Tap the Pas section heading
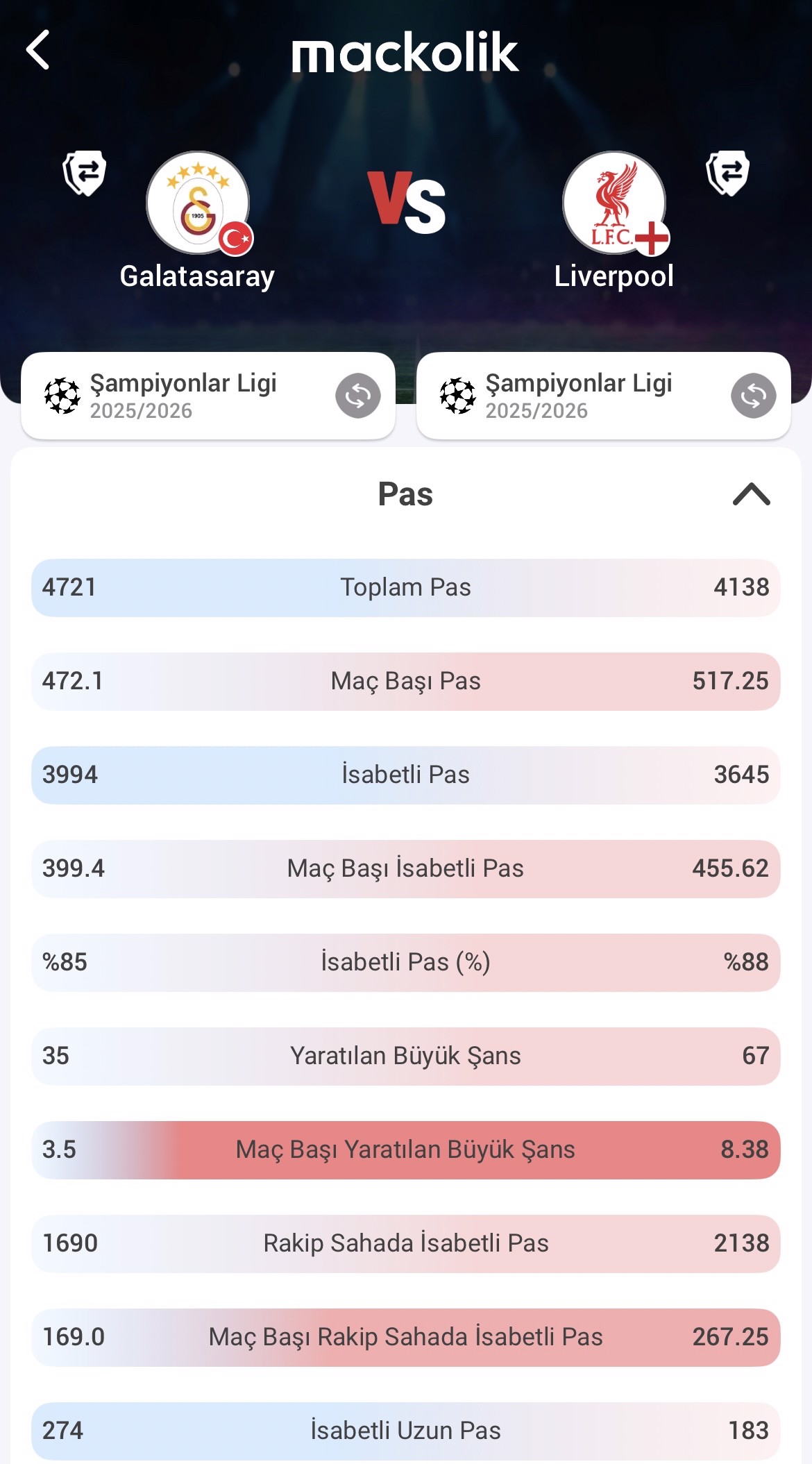 pyautogui.click(x=405, y=494)
